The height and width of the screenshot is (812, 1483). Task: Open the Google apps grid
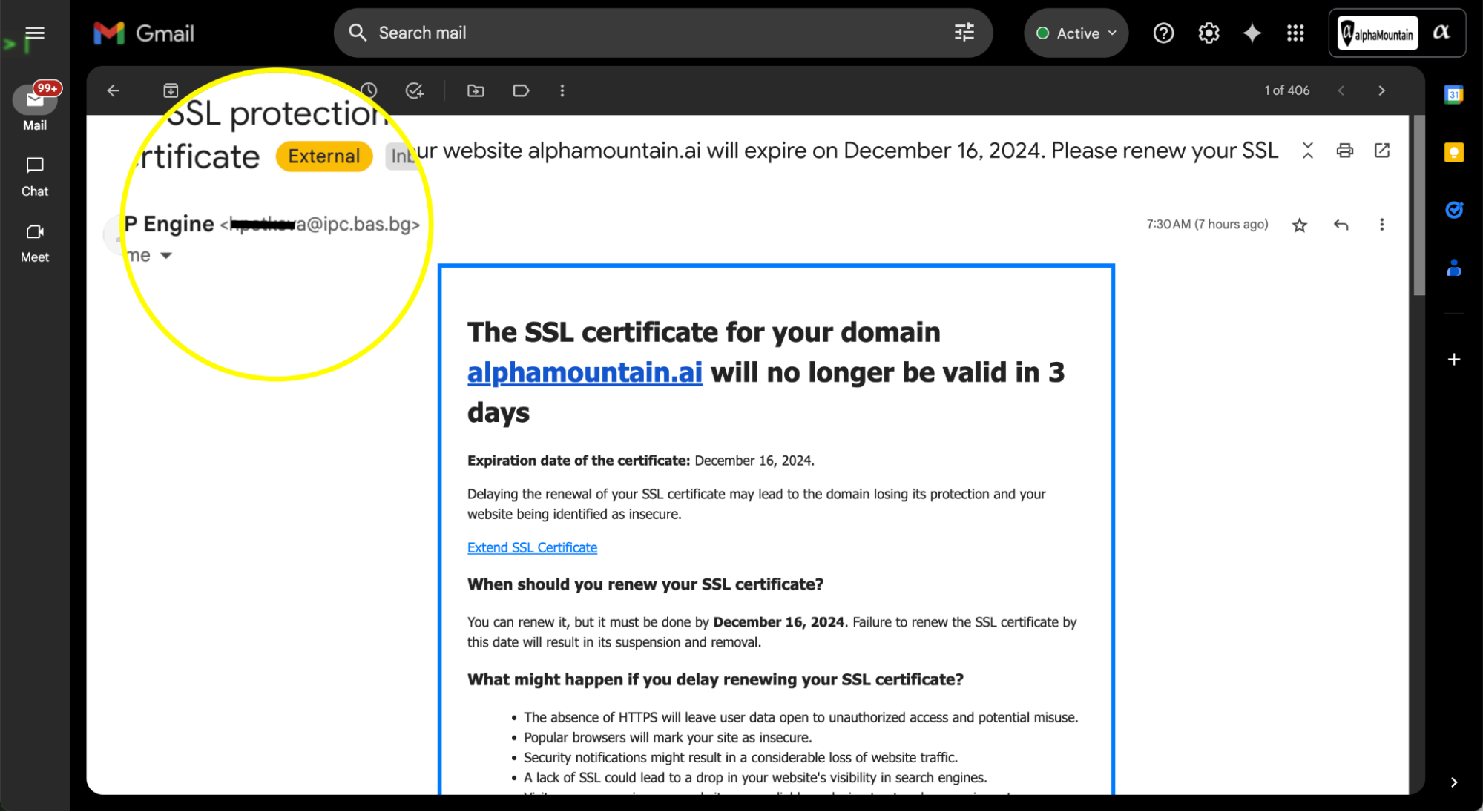(x=1295, y=33)
